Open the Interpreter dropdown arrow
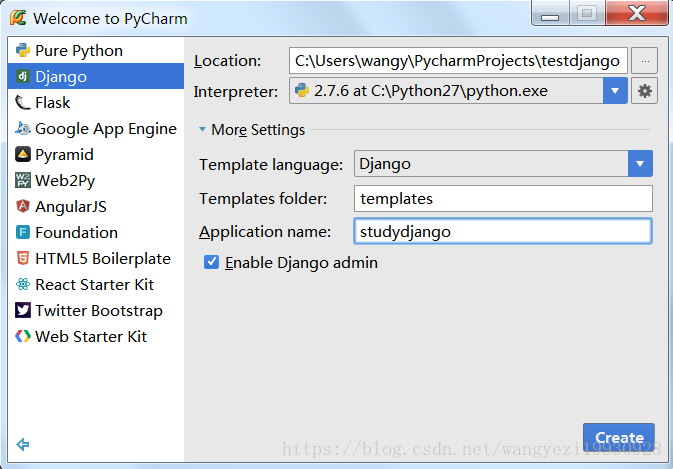Viewport: 673px width, 469px height. click(615, 91)
